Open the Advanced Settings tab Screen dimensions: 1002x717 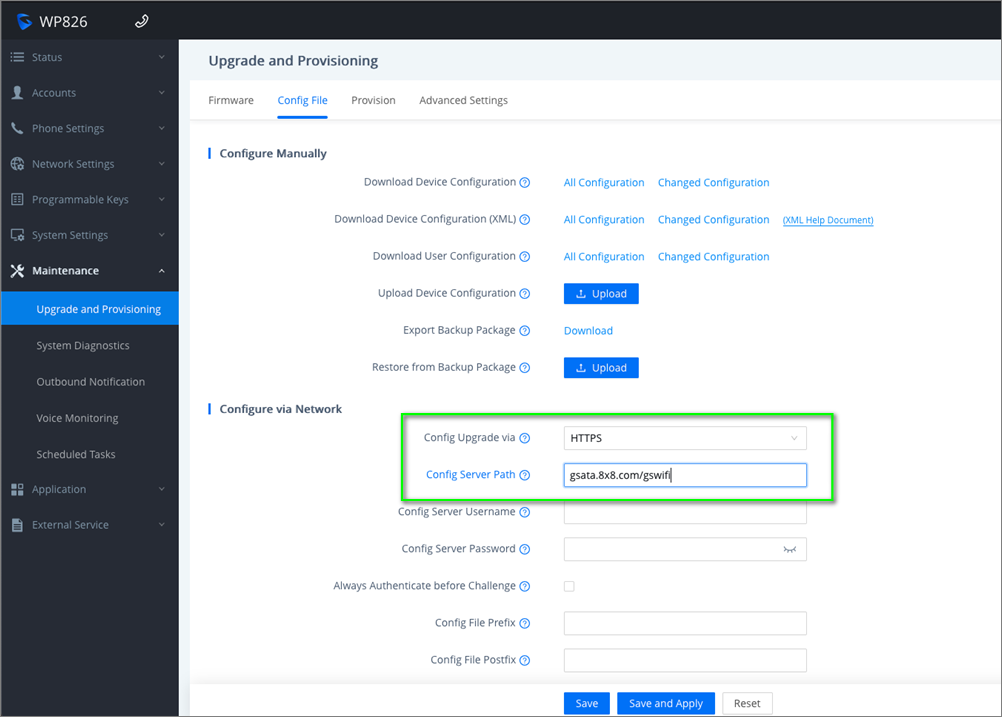point(463,100)
